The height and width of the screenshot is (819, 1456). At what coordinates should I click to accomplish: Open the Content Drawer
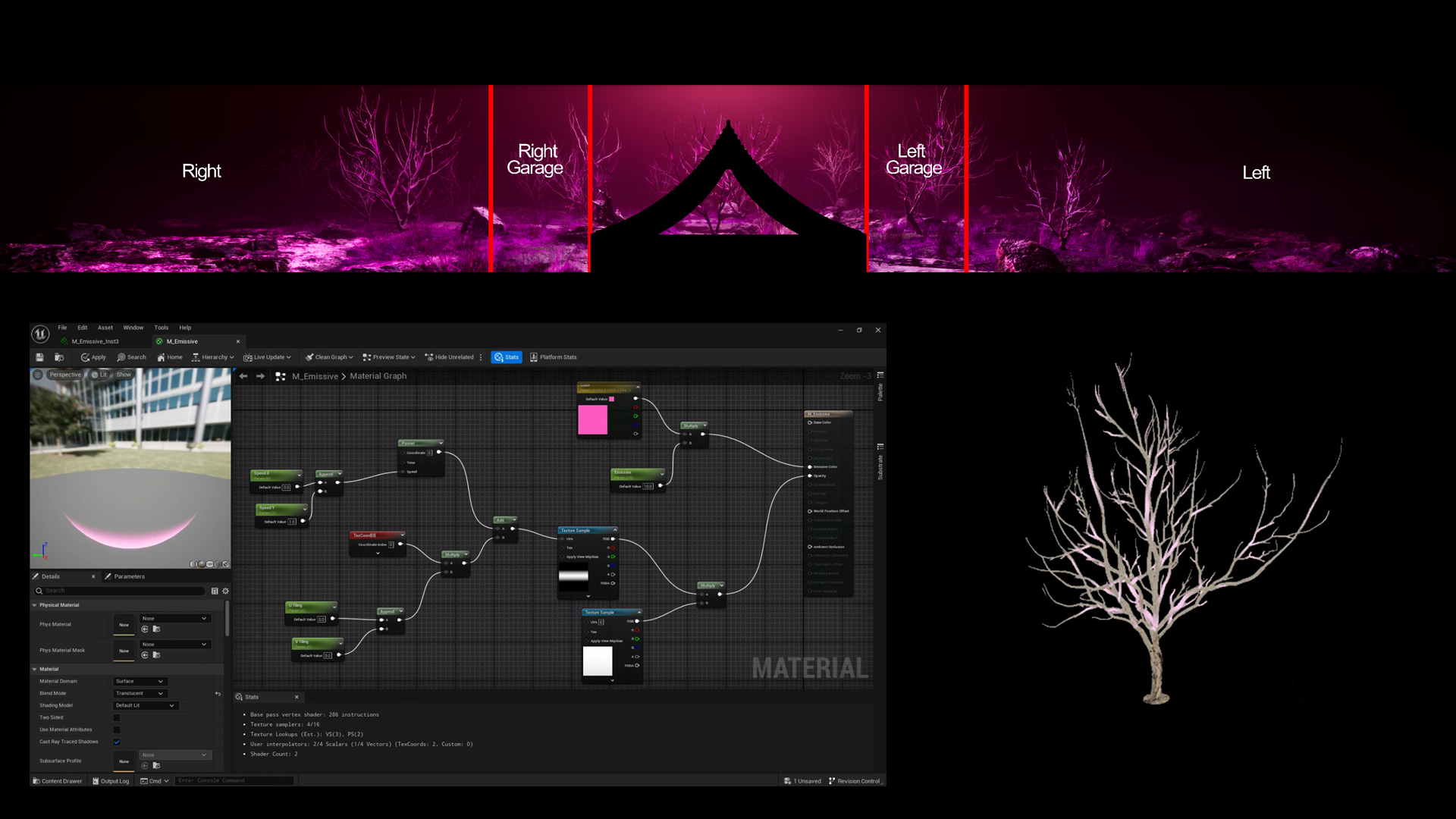point(57,781)
